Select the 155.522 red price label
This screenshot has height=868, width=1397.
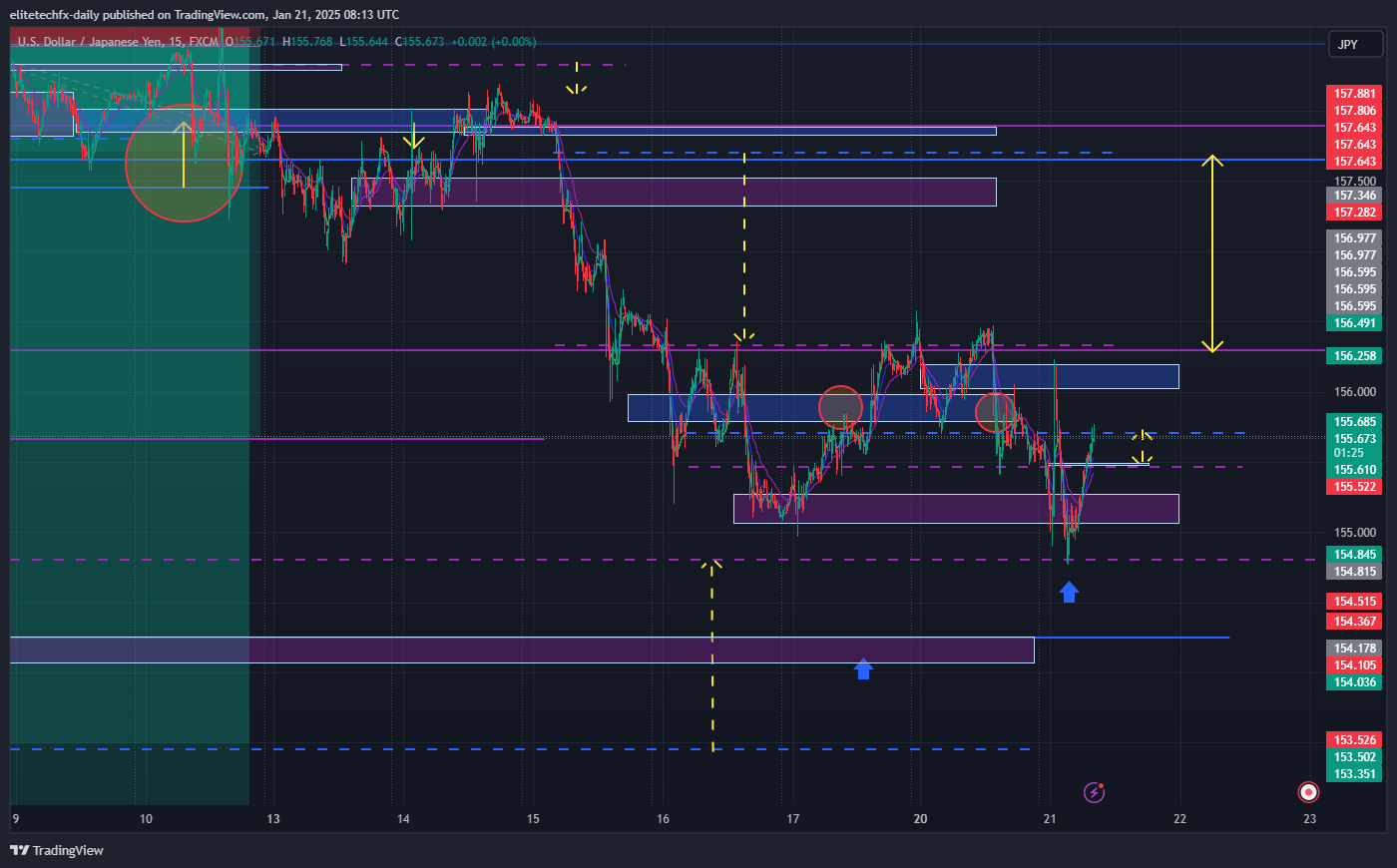1355,487
